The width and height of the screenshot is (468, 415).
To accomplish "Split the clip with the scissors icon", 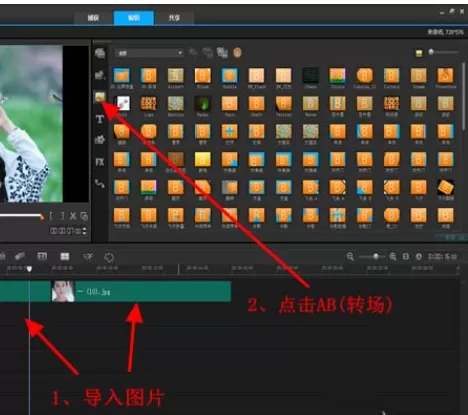I will click(x=73, y=216).
